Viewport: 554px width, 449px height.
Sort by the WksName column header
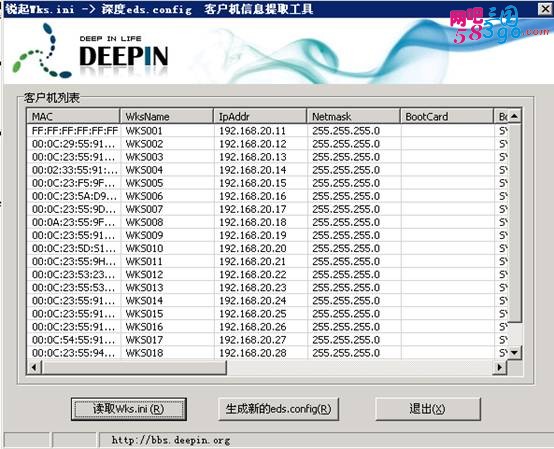point(167,117)
